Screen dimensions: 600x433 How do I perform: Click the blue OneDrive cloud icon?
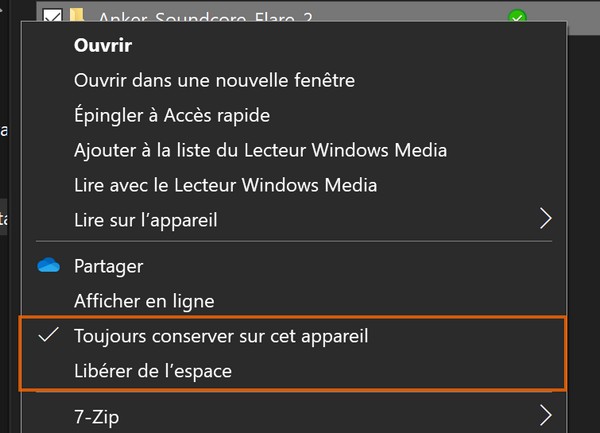[49, 266]
